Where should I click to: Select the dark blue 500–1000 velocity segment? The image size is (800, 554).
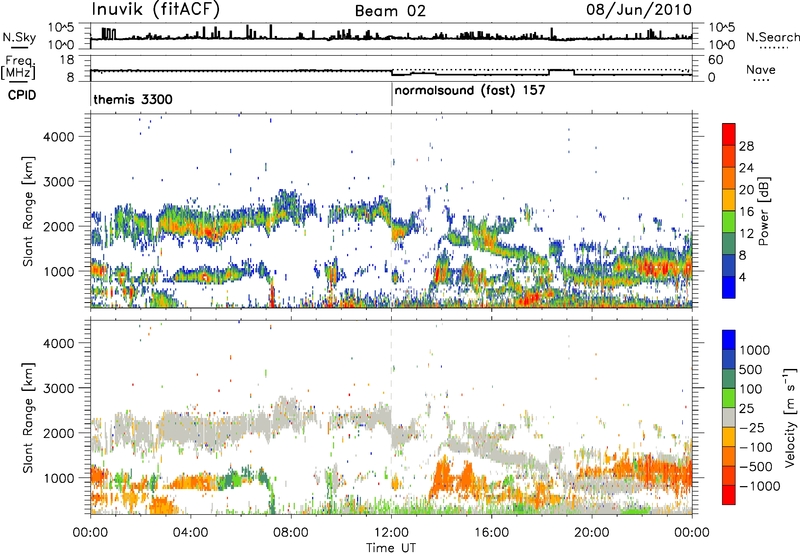[x=729, y=360]
